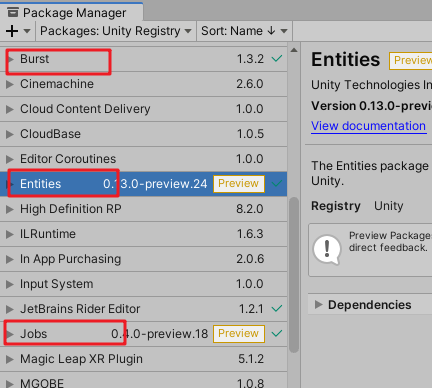The width and height of the screenshot is (432, 388).
Task: Click the package list scrollbar thumb
Action: tap(294, 275)
